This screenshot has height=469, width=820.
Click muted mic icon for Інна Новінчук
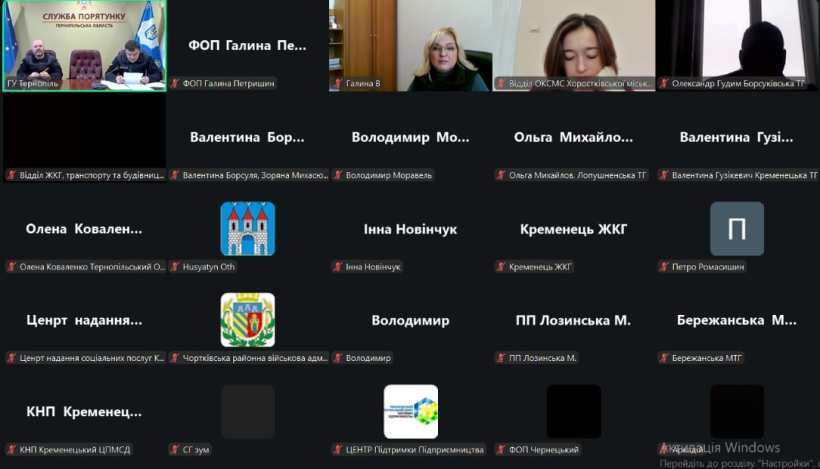338,267
